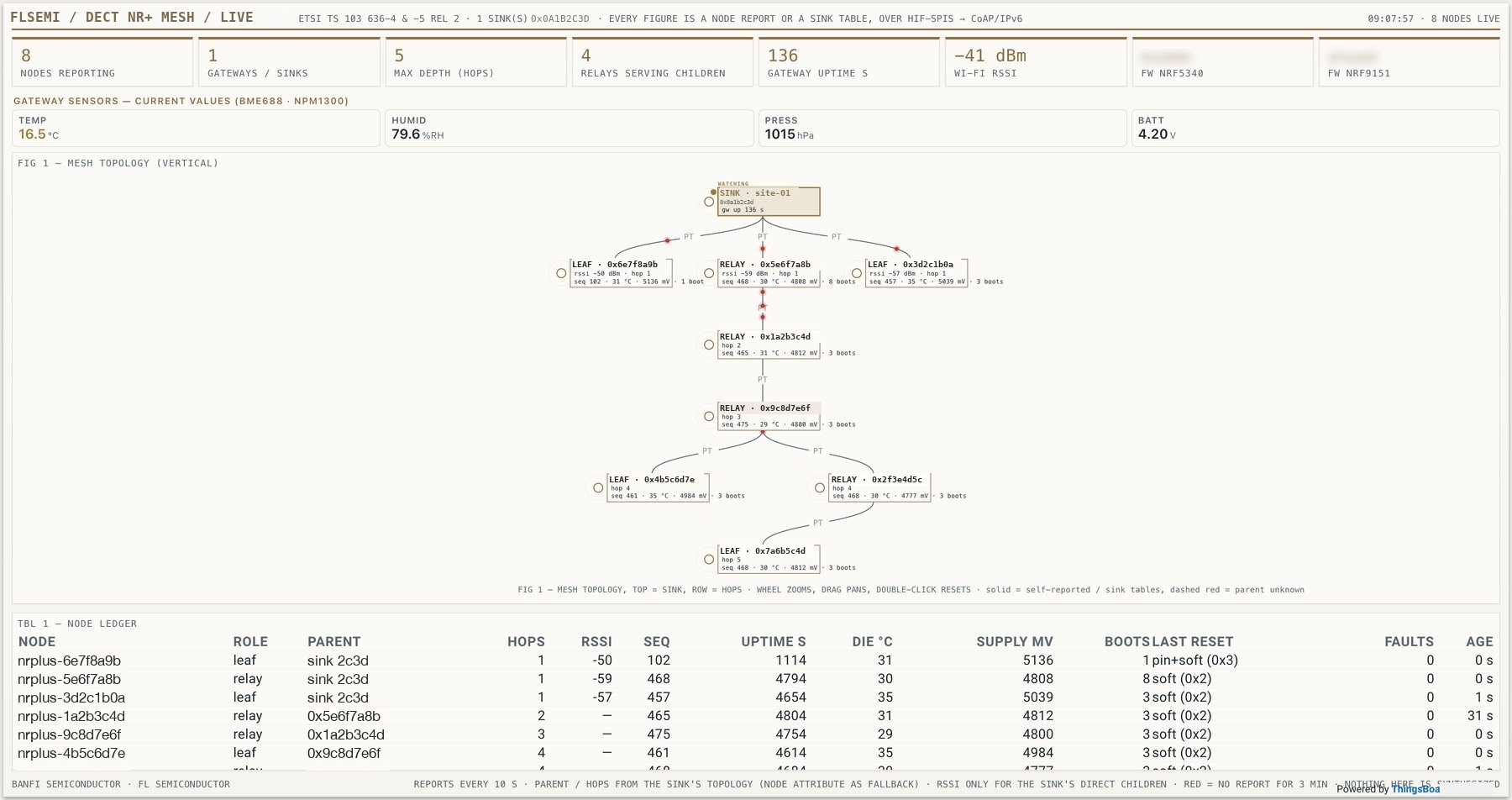Click the circle marker of LEAF 0x3d2c1b0a
Screen dimensions: 1512x800
click(x=857, y=273)
